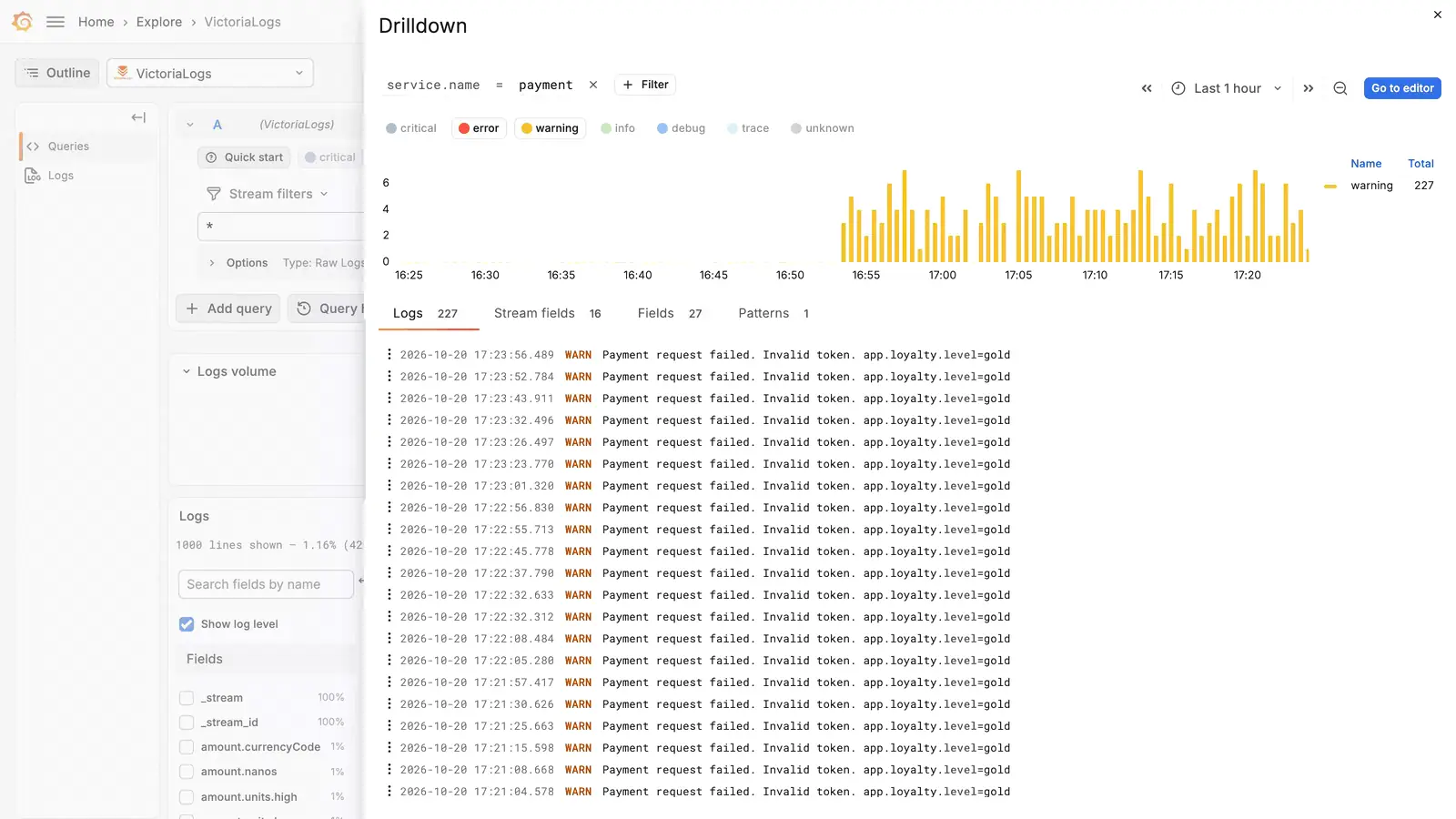The image size is (1456, 819).
Task: Zoom out the time range
Action: tap(1340, 88)
